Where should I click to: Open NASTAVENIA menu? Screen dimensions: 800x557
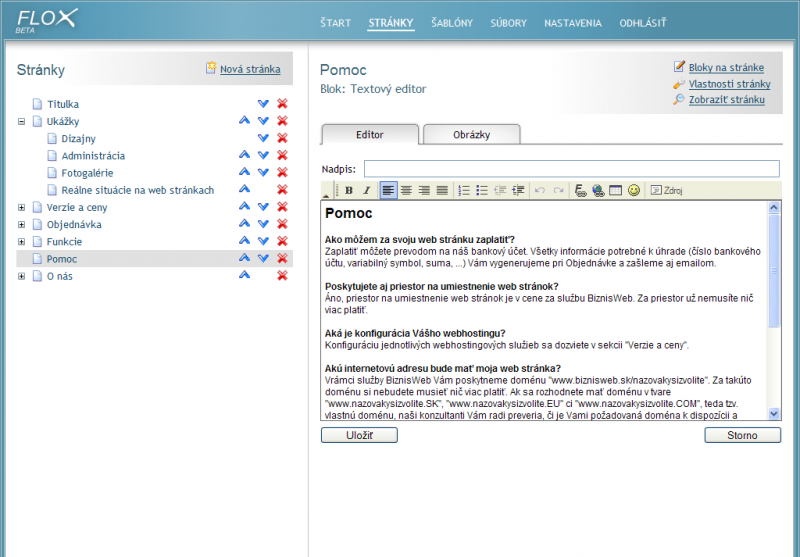(x=573, y=23)
